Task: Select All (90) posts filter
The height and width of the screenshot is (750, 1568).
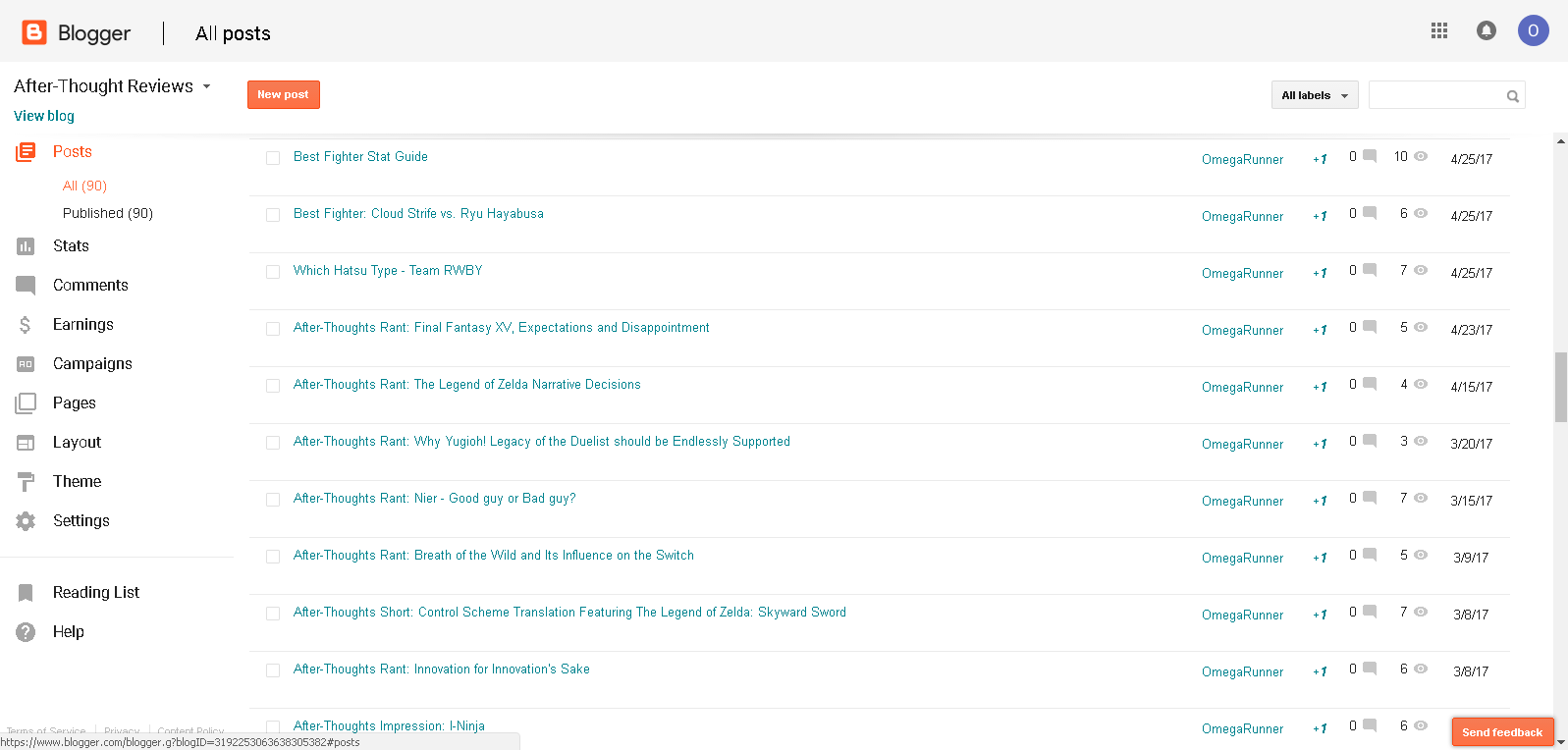Action: point(84,186)
